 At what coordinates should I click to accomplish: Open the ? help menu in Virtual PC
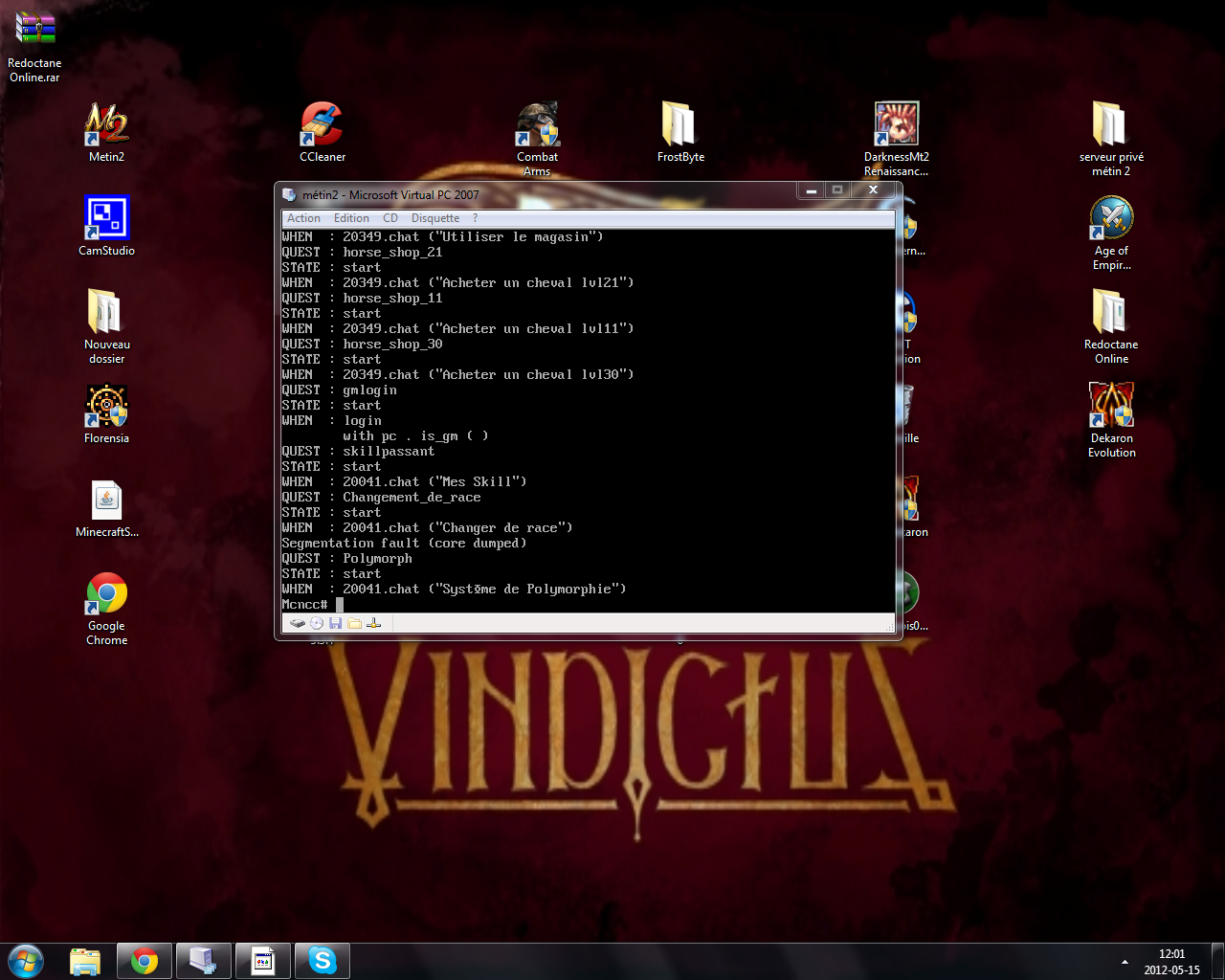click(x=475, y=218)
